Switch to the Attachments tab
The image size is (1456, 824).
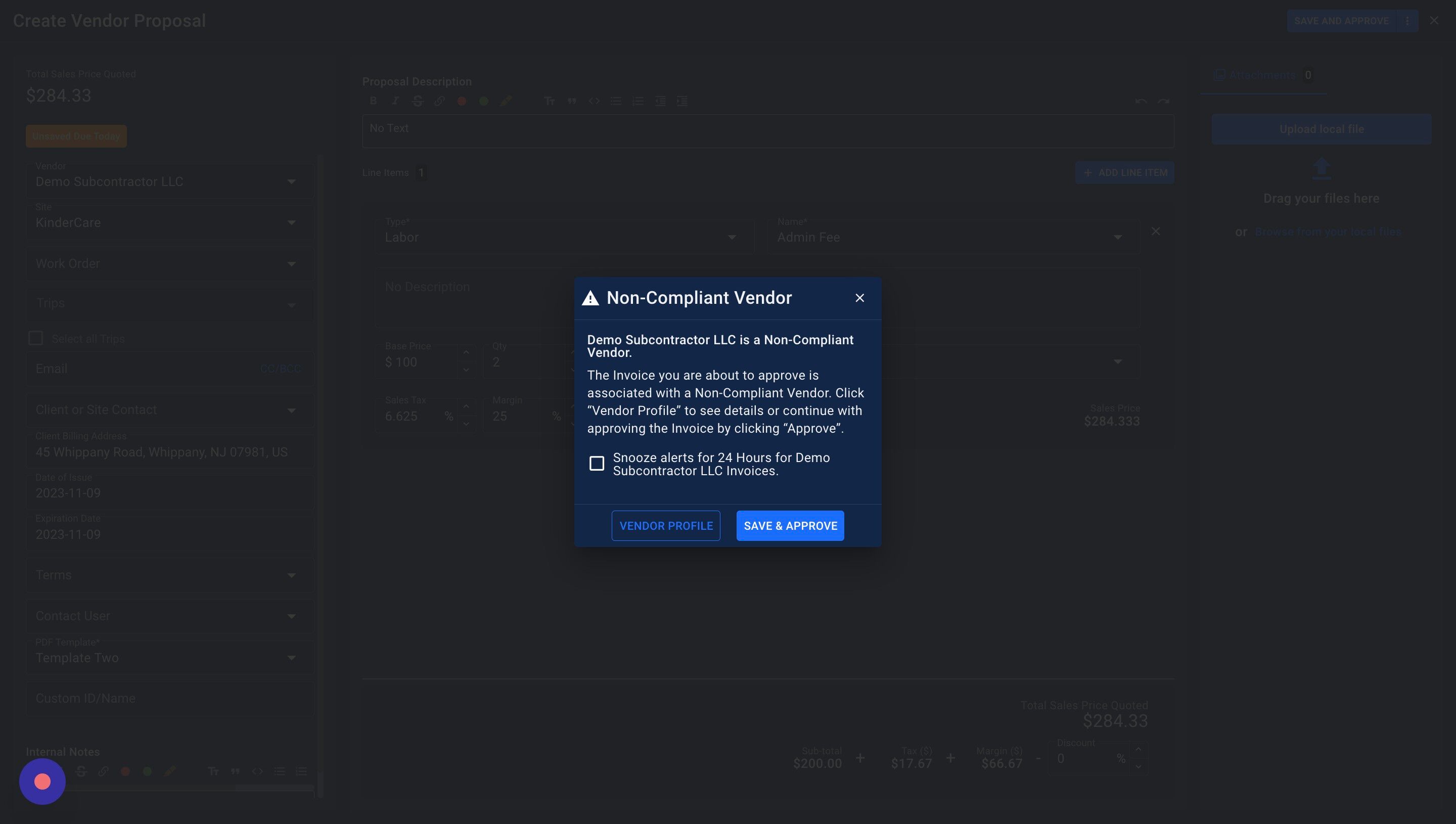click(x=1262, y=75)
